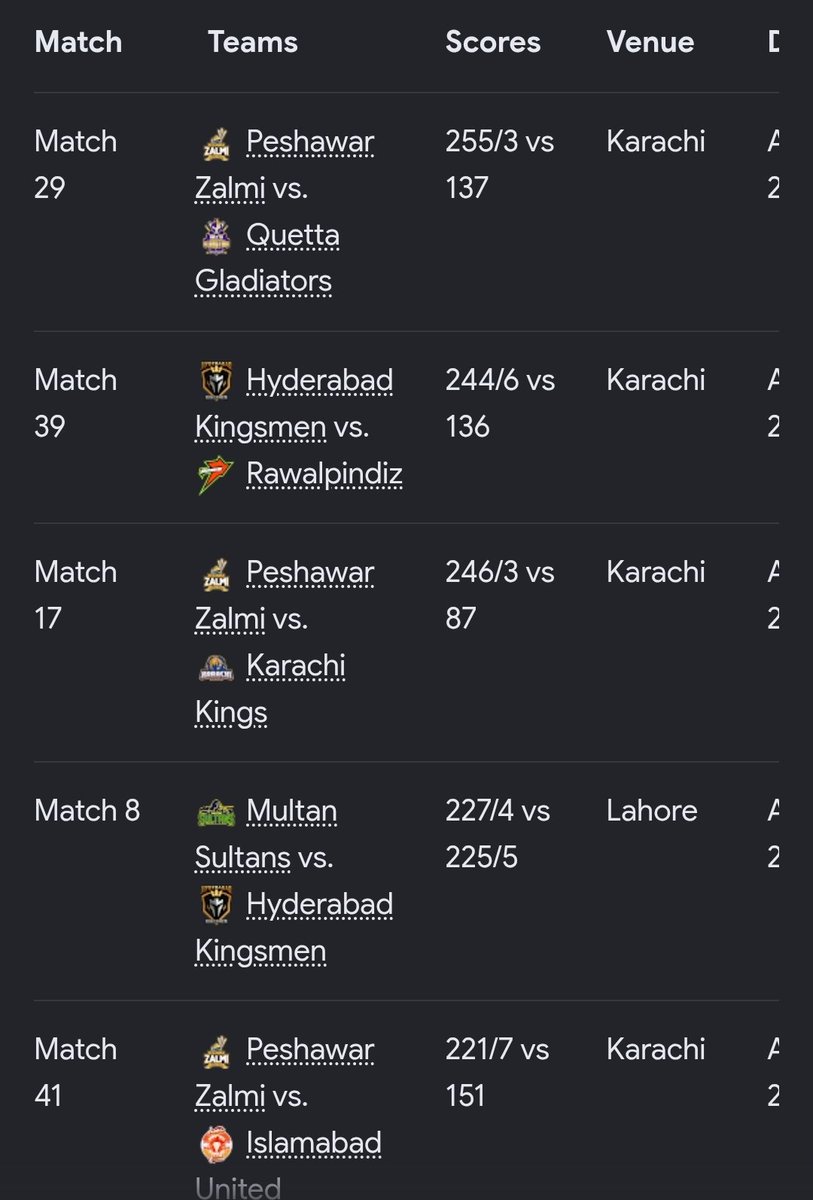Select the Match column header
The height and width of the screenshot is (1200, 813).
pos(78,42)
